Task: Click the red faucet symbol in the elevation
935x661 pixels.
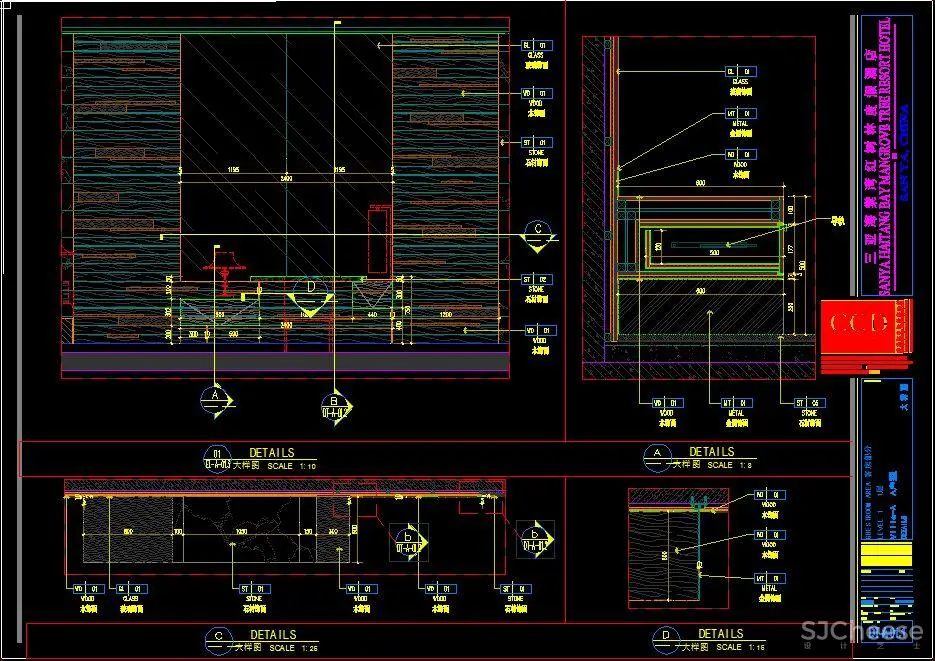Action: pyautogui.click(x=227, y=268)
